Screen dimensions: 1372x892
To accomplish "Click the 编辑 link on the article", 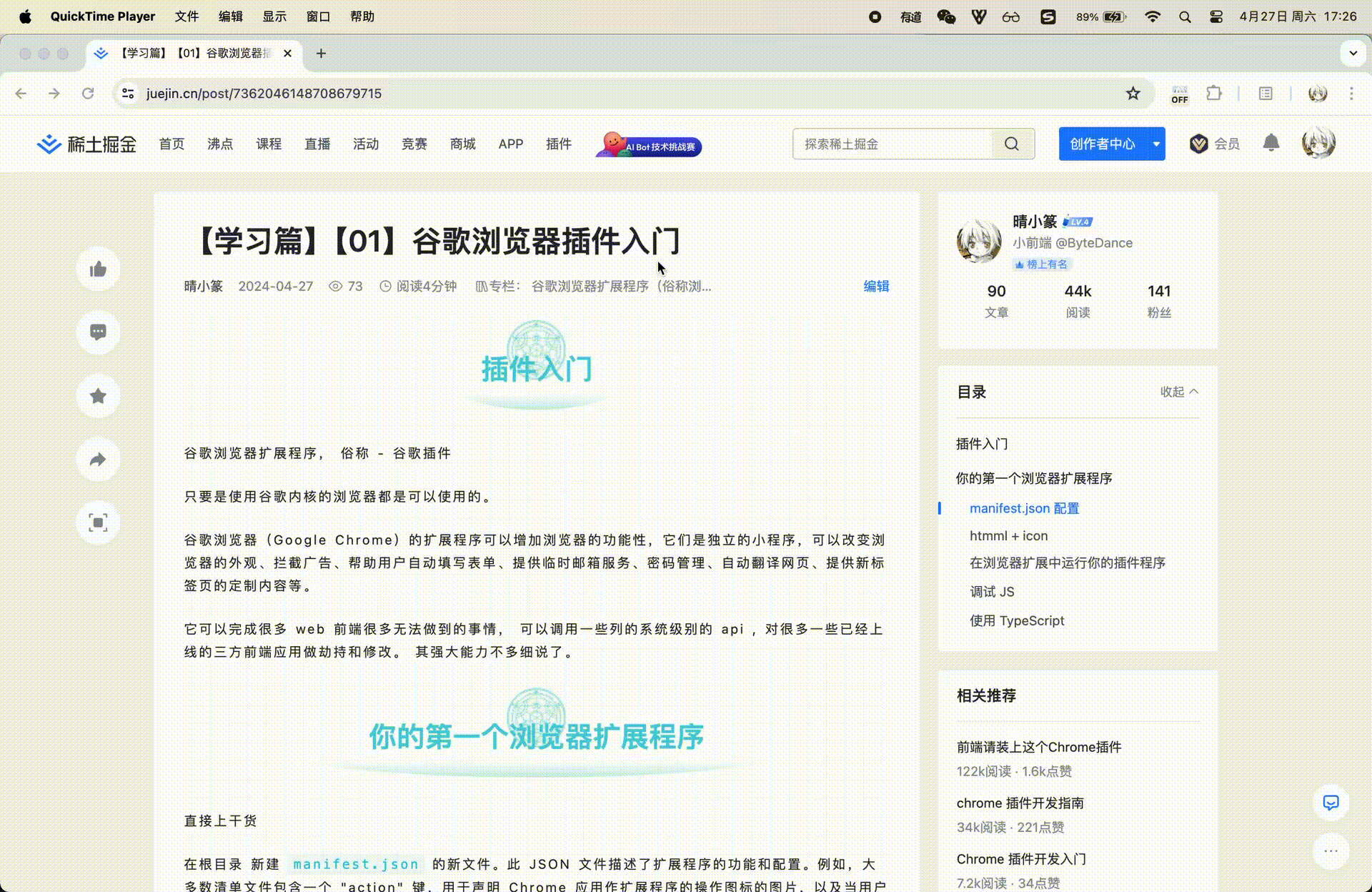I will click(876, 286).
